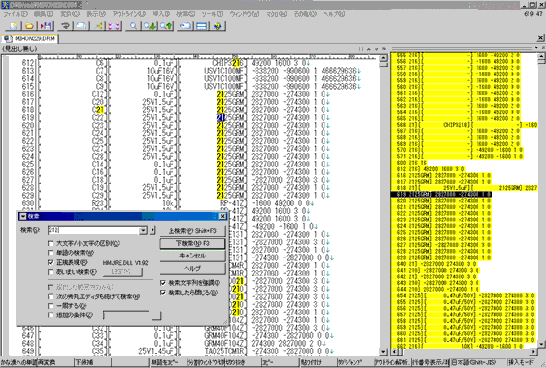Click the split window toolbar icon
Image resolution: width=546 pixels, height=368 pixels.
(x=202, y=26)
